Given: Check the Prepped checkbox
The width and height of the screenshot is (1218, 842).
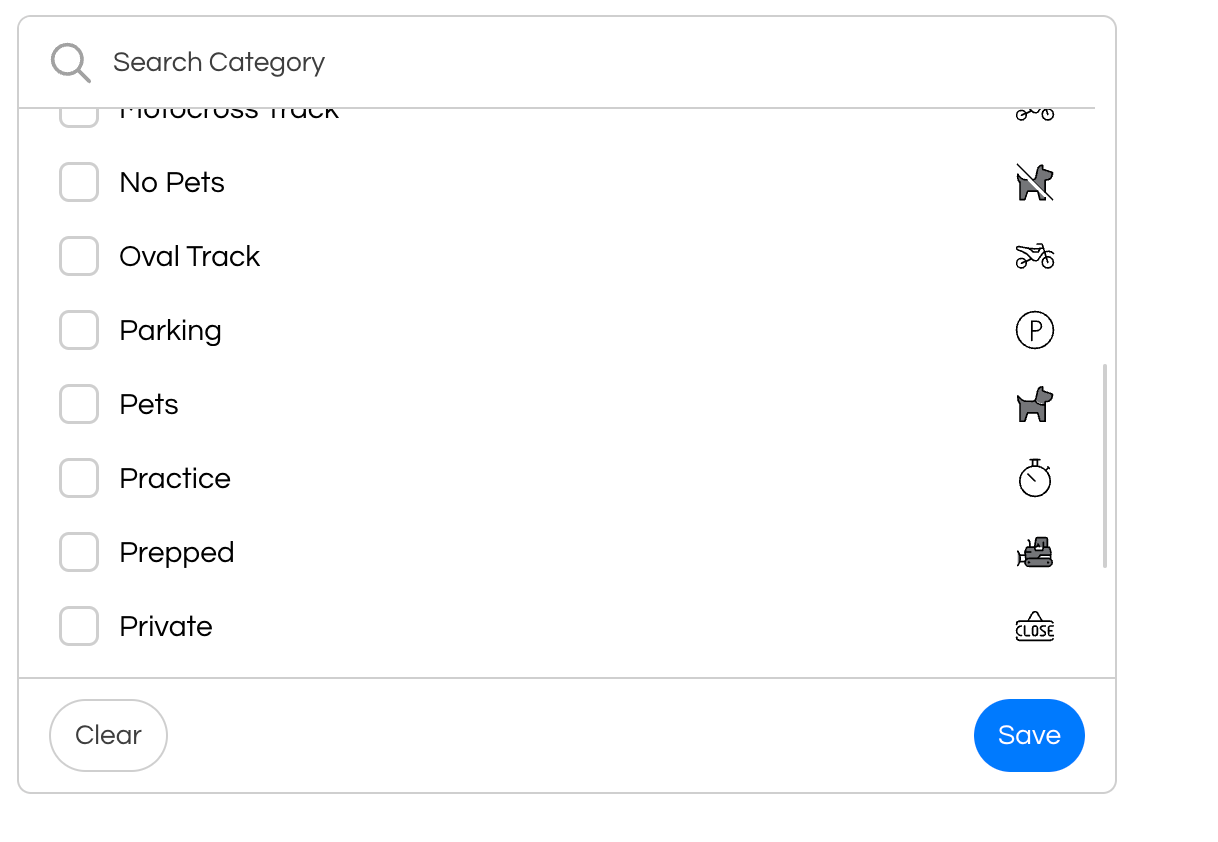Looking at the screenshot, I should [x=78, y=552].
